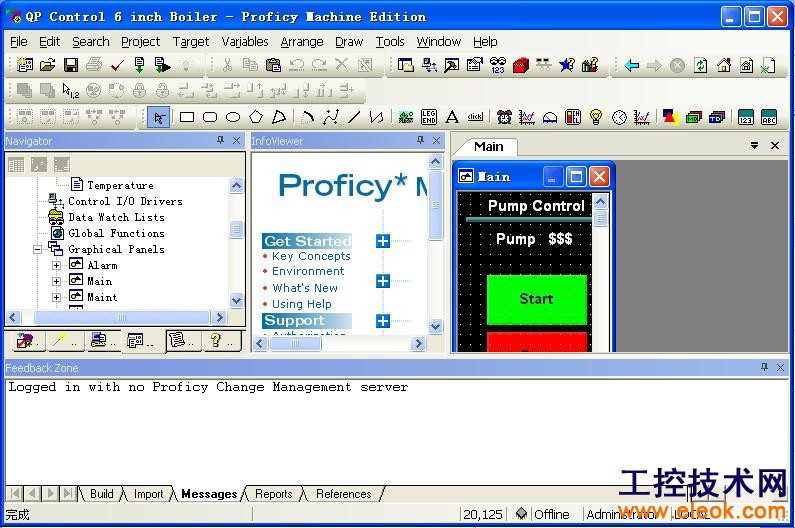Toggle the Feedback Zone pin

(765, 367)
